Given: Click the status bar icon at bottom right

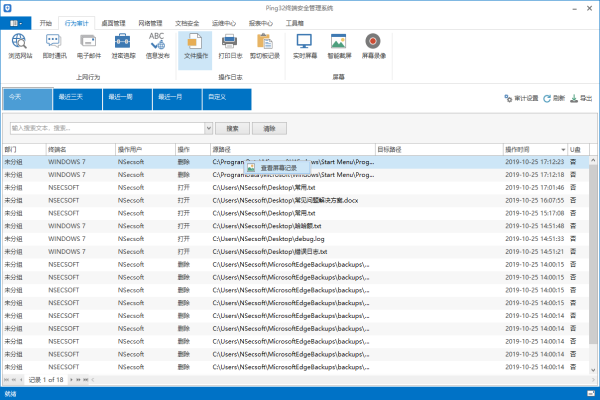Looking at the screenshot, I should click(591, 393).
